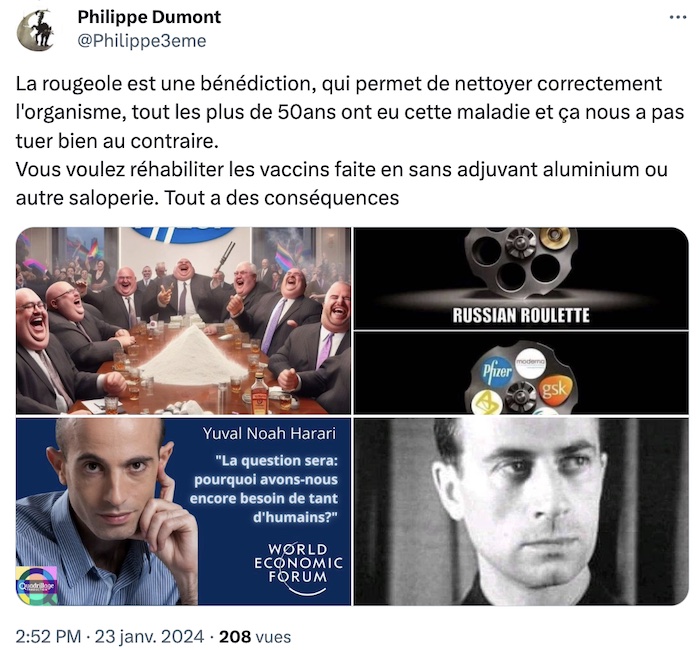Click the World Economic Forum logo
The width and height of the screenshot is (700, 650).
(x=298, y=567)
